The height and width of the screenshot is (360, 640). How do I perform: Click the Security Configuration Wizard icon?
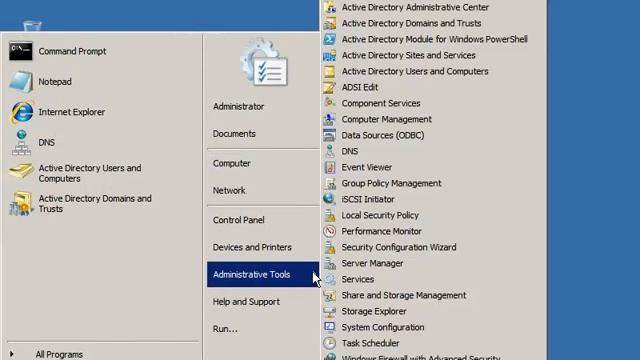[x=329, y=247]
